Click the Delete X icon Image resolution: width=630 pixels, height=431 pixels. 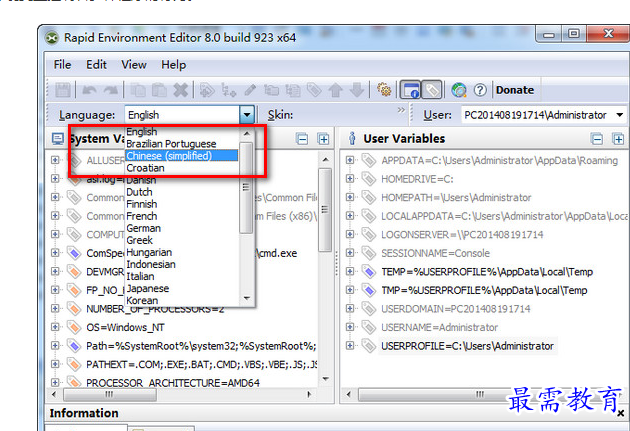pyautogui.click(x=181, y=90)
